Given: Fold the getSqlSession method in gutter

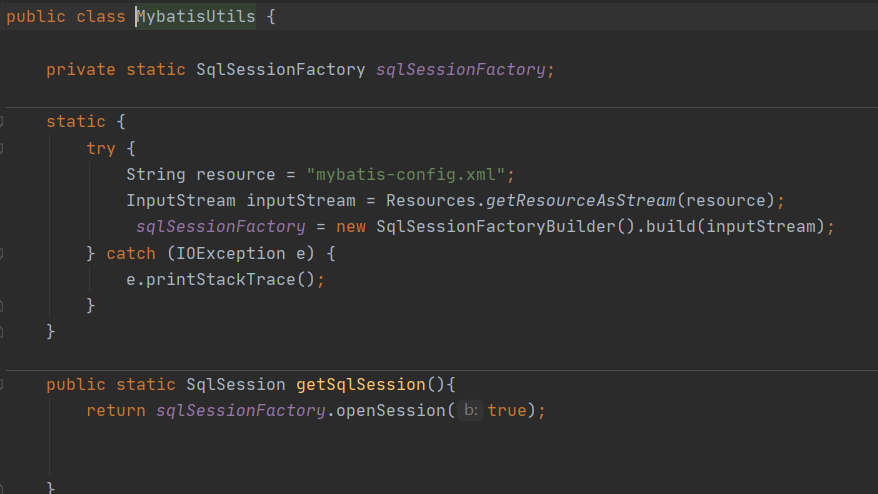Looking at the screenshot, I should (2, 384).
